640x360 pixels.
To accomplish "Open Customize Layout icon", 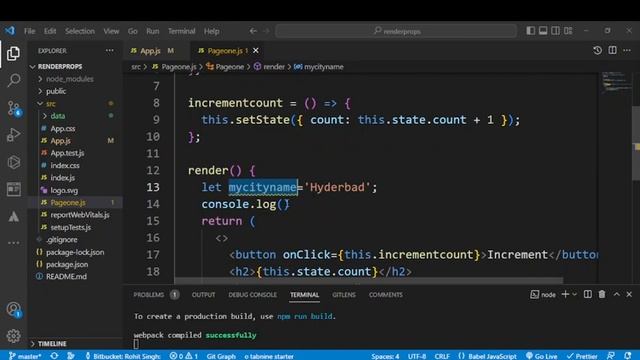I will [568, 31].
